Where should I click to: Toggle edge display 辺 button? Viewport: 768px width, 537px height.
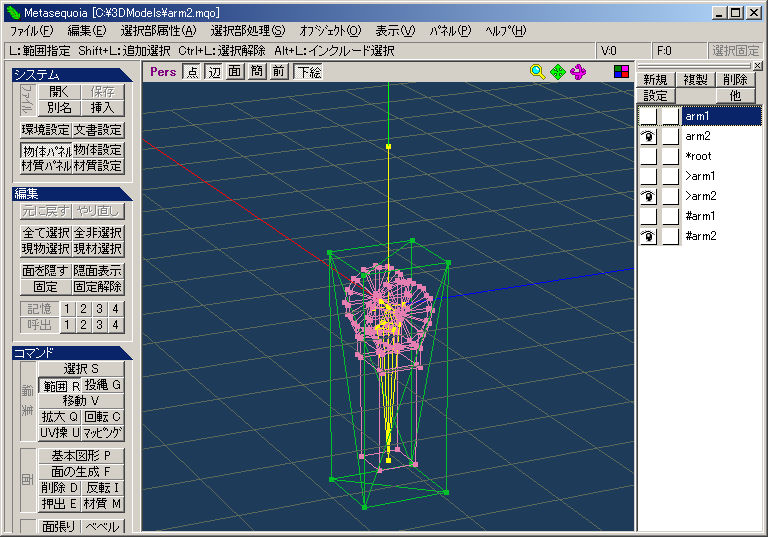(214, 72)
